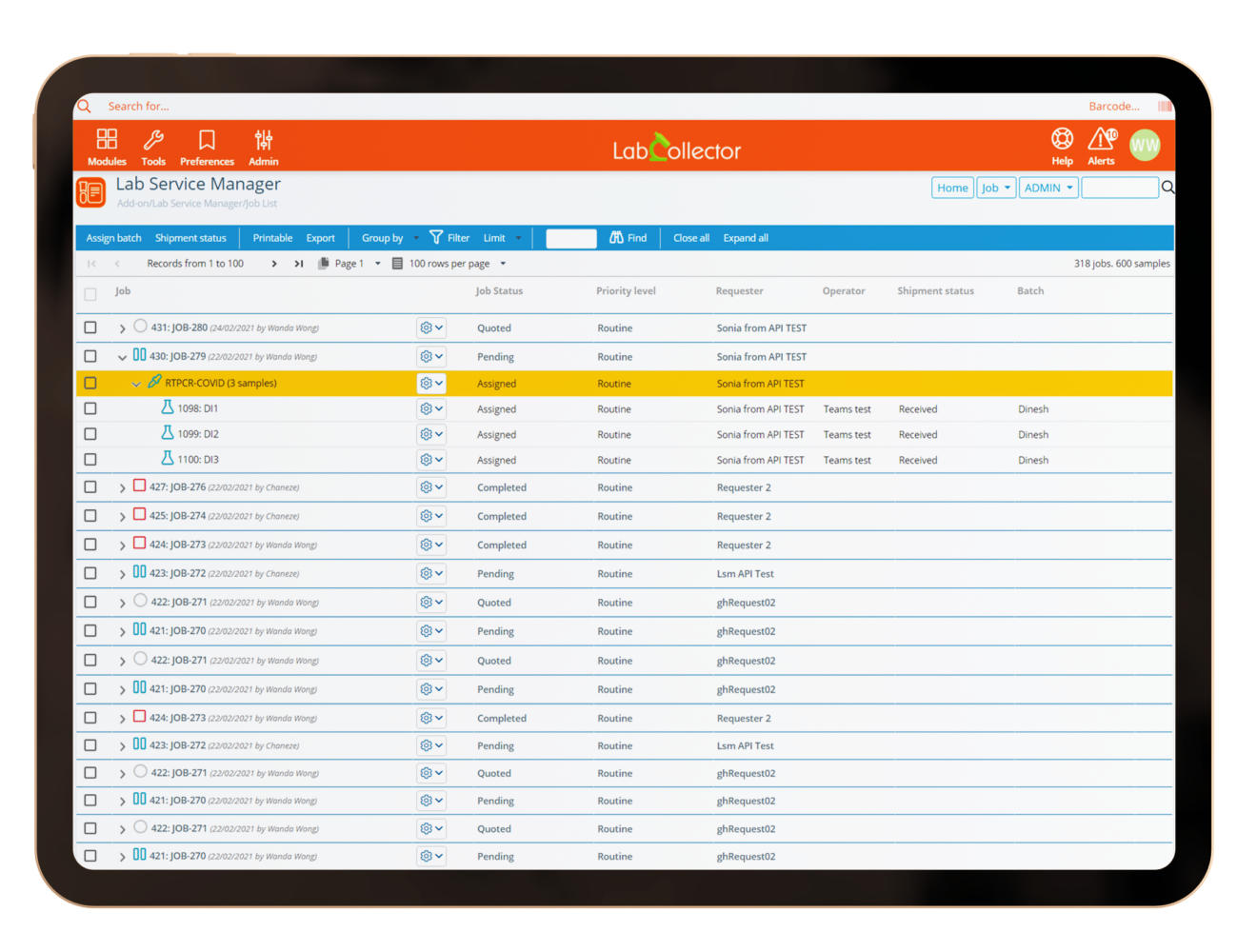This screenshot has width=1257, height=952.
Task: Click Close all in the toolbar
Action: (691, 238)
